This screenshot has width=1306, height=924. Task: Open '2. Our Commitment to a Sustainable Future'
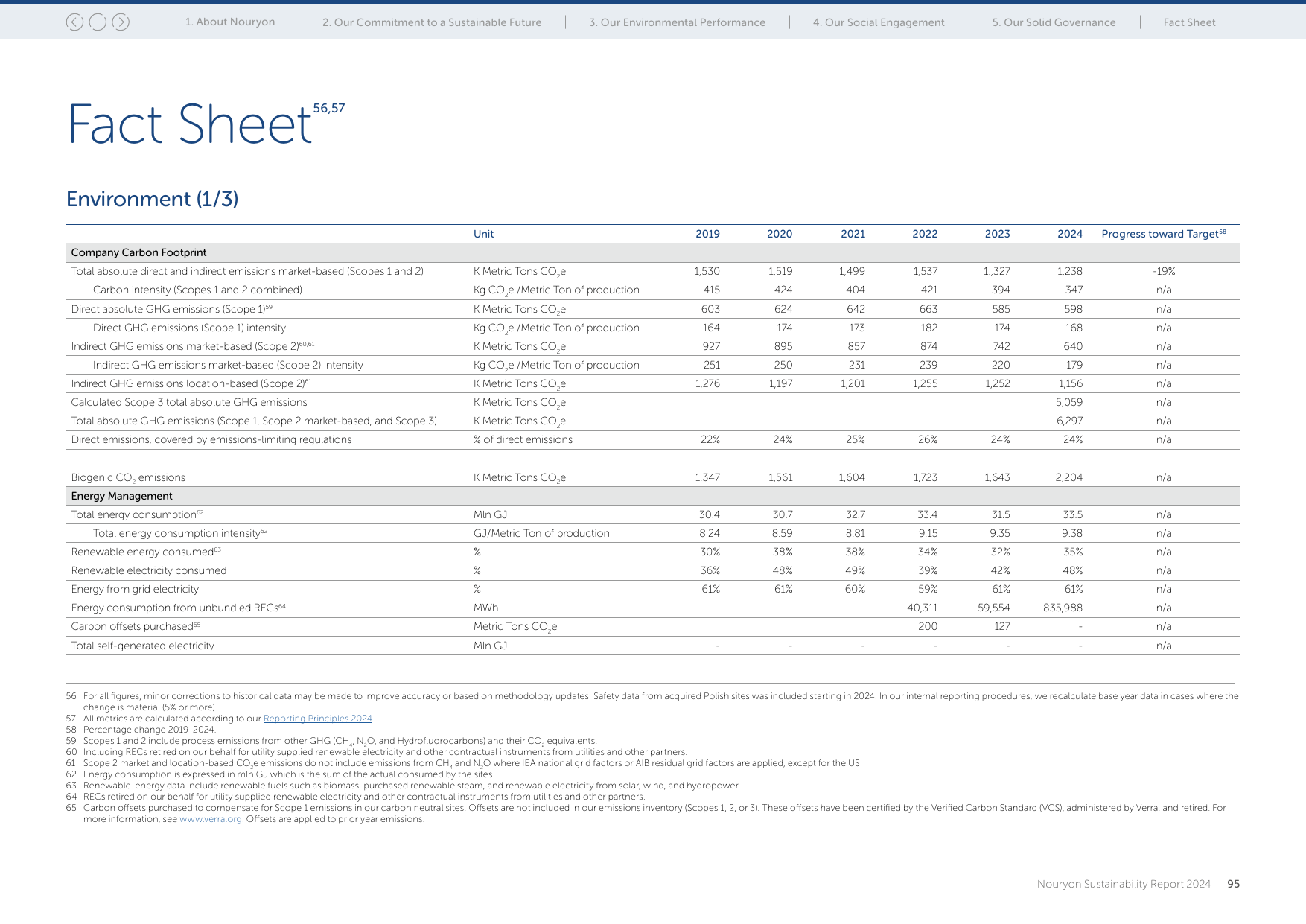[432, 22]
